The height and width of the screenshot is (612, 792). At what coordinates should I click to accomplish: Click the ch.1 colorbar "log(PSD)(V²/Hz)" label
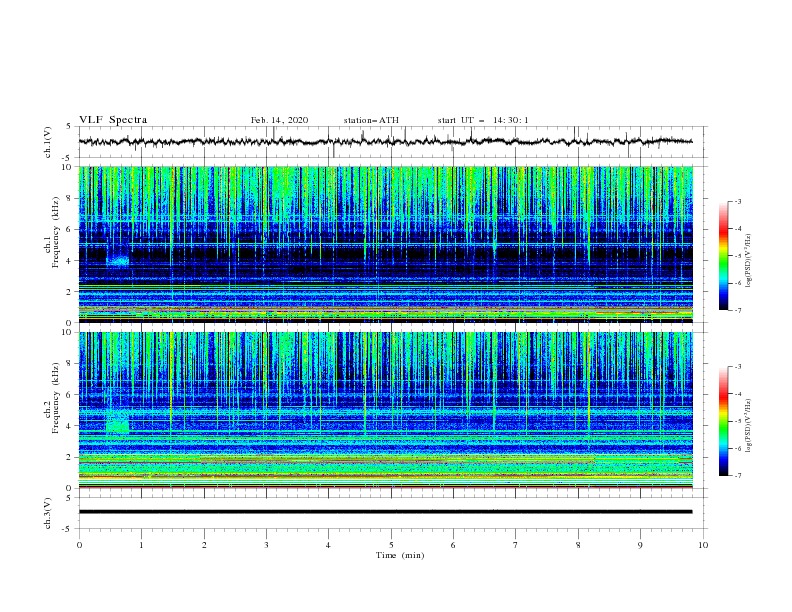pos(748,261)
